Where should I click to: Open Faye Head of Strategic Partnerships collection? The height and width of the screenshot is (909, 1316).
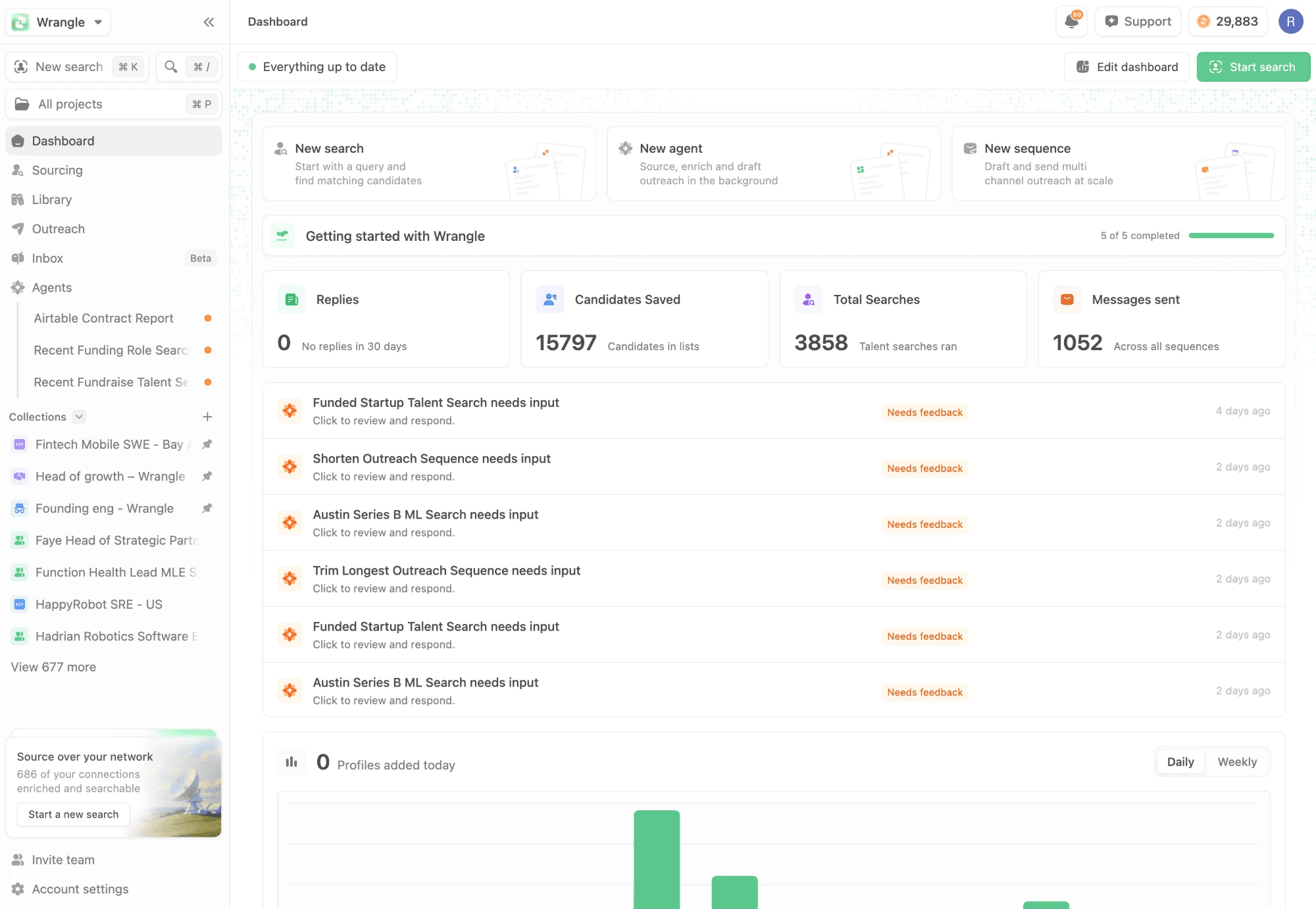point(113,540)
